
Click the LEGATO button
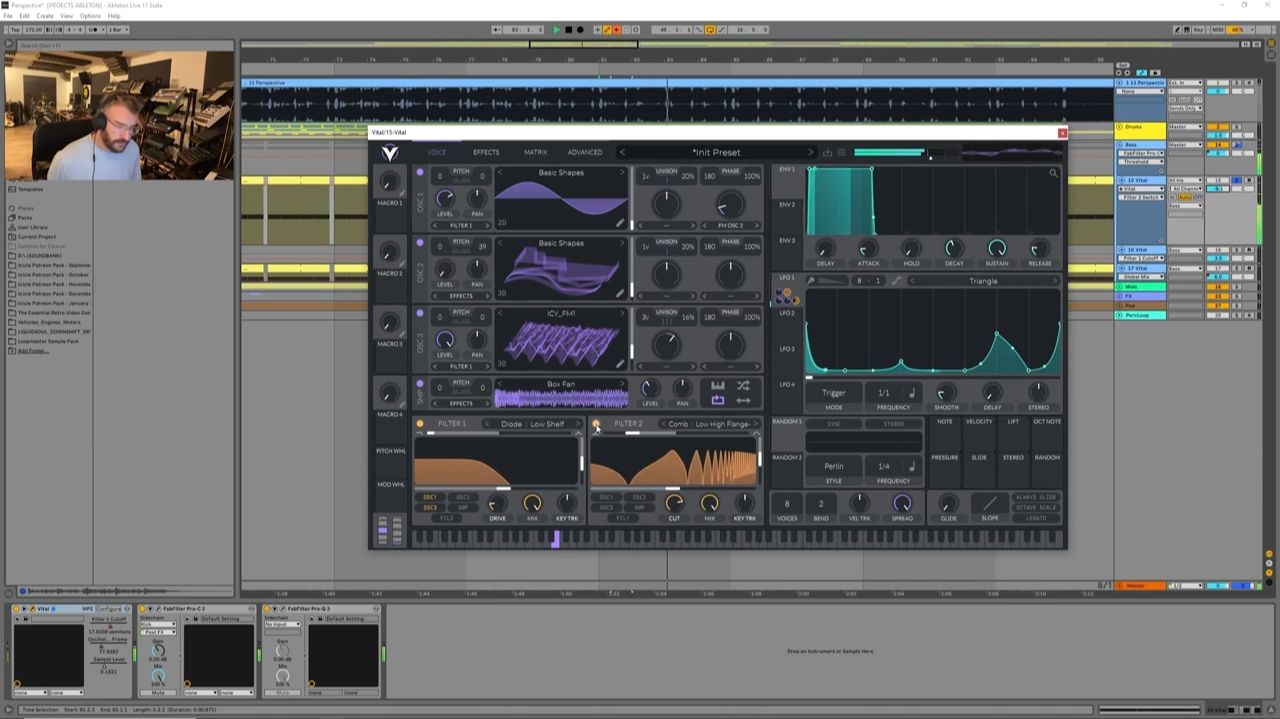[x=1036, y=518]
